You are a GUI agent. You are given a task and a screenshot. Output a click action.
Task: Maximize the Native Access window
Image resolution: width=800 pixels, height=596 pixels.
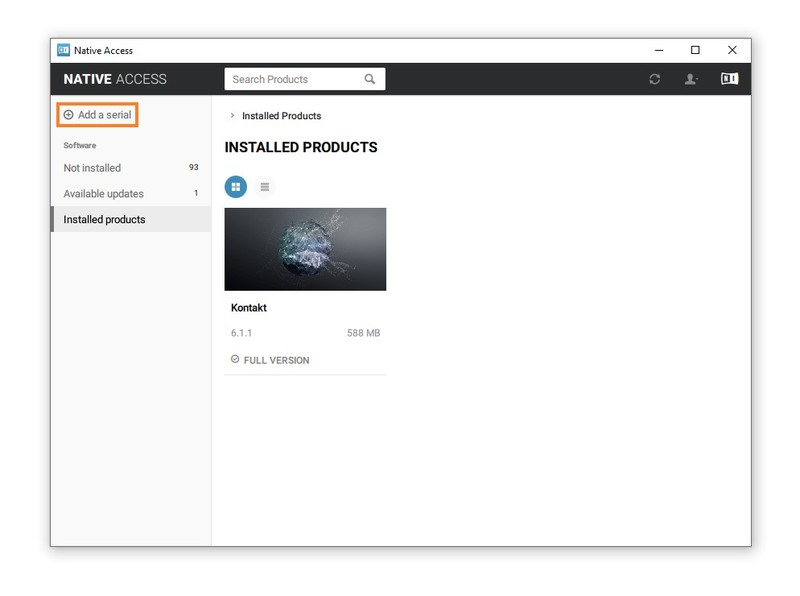click(695, 50)
